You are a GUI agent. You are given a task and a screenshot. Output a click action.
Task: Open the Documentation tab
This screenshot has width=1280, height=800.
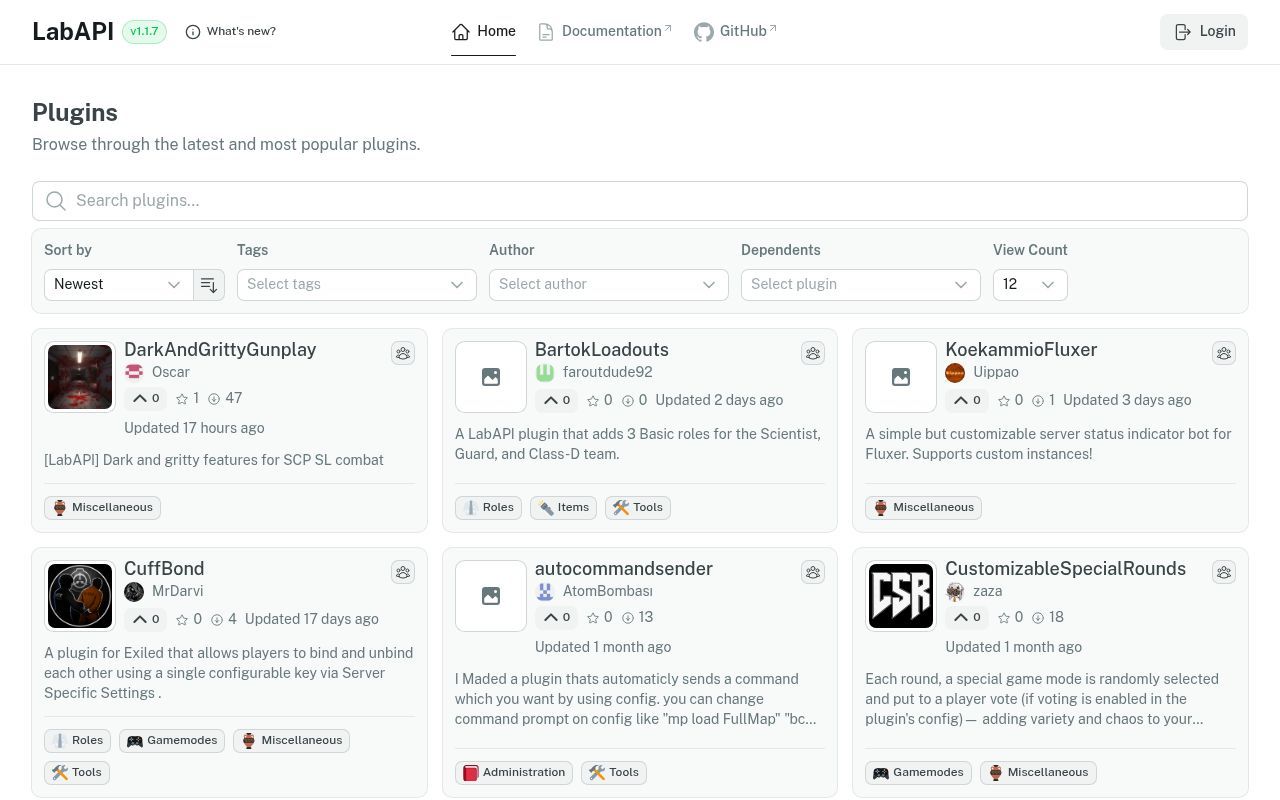[x=605, y=32]
